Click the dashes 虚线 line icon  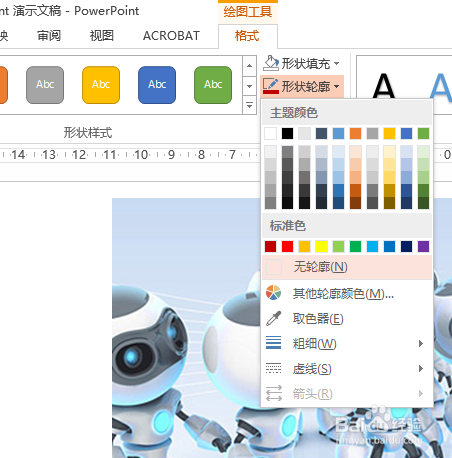(x=273, y=368)
